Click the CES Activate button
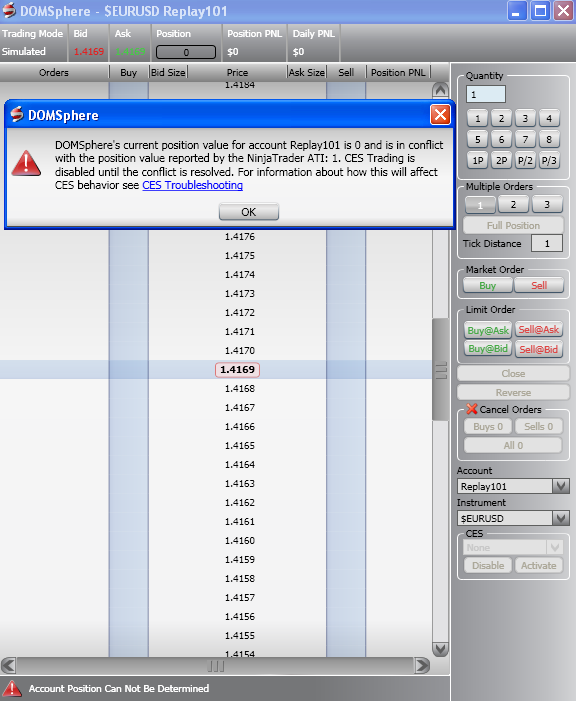This screenshot has height=701, width=576. pyautogui.click(x=538, y=566)
